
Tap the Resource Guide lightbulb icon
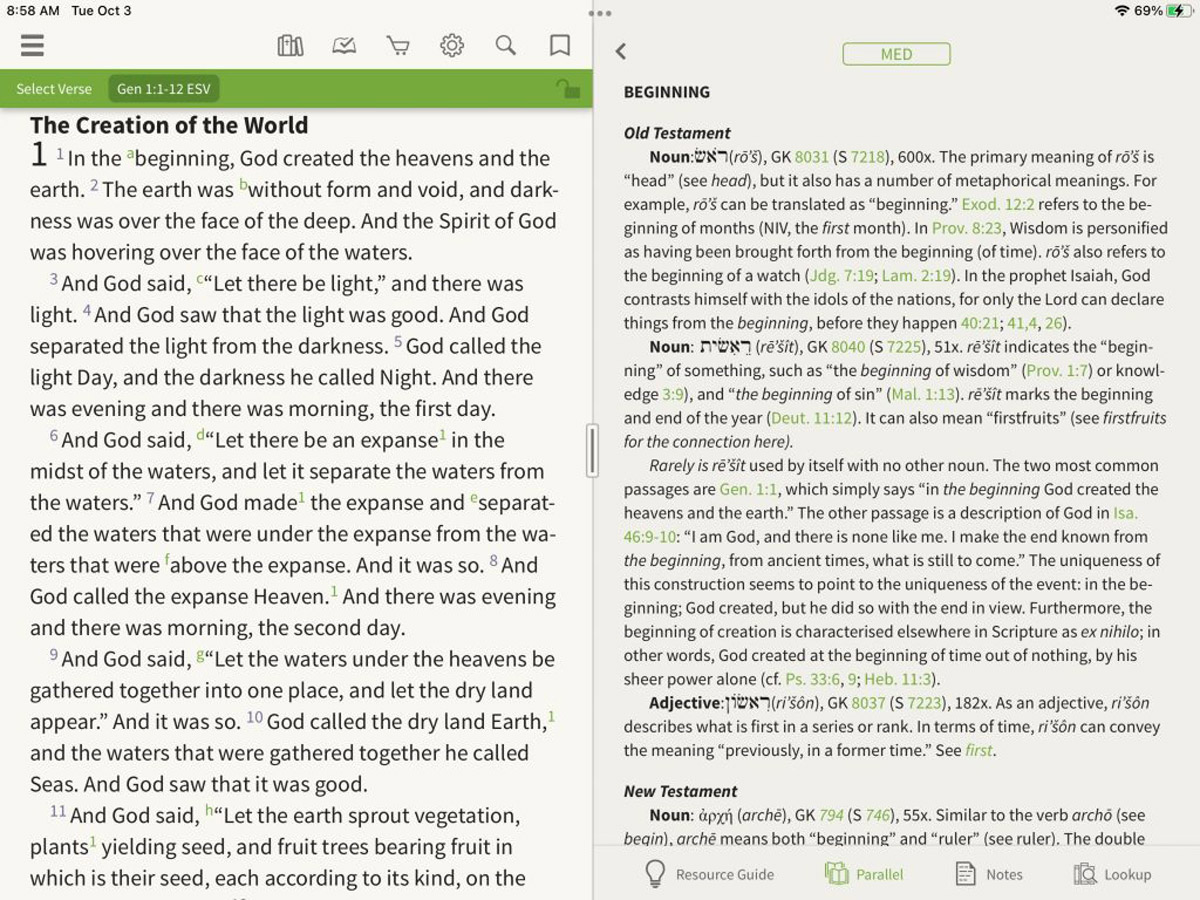click(655, 874)
